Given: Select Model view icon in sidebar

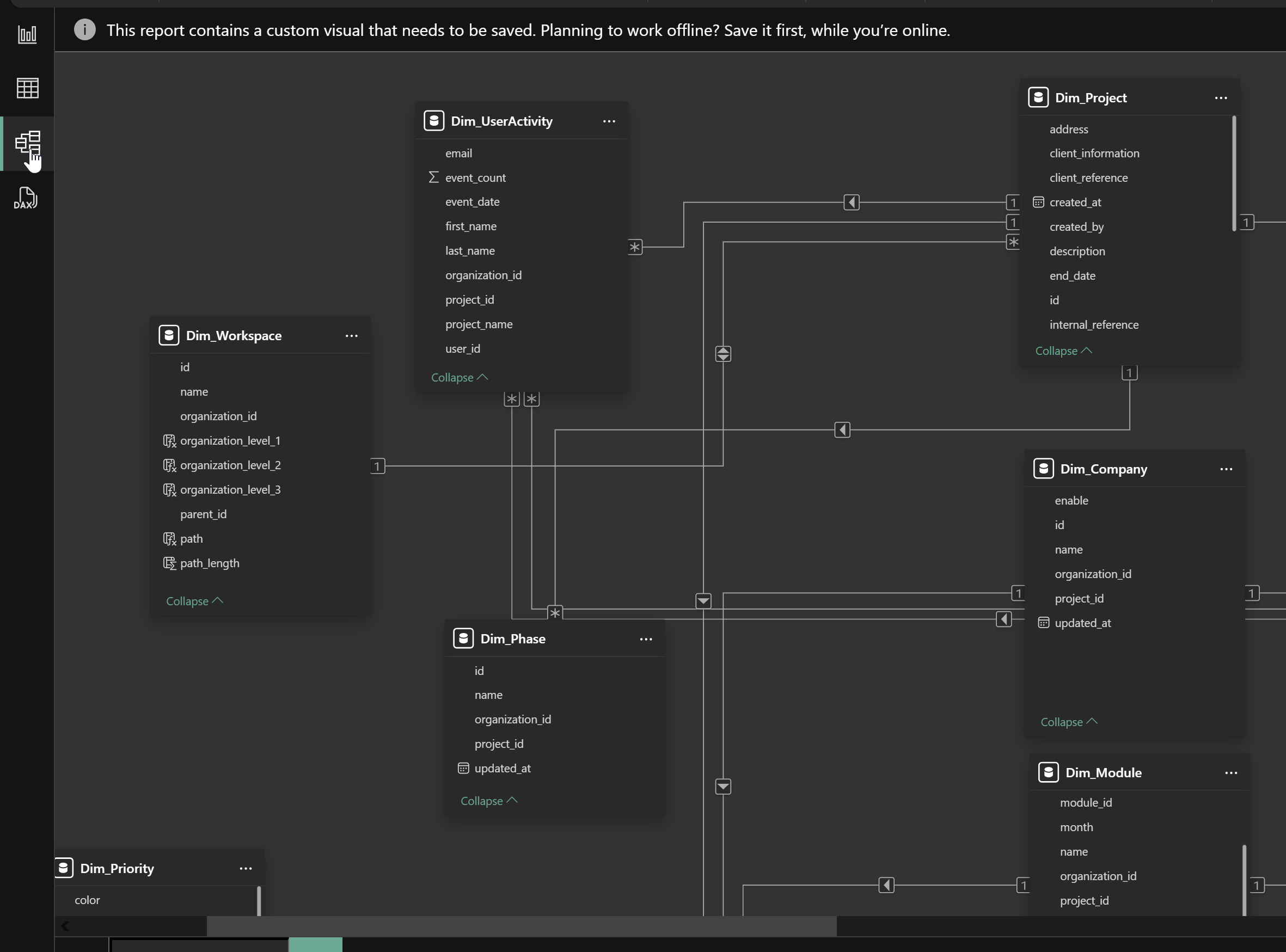Looking at the screenshot, I should (x=27, y=143).
